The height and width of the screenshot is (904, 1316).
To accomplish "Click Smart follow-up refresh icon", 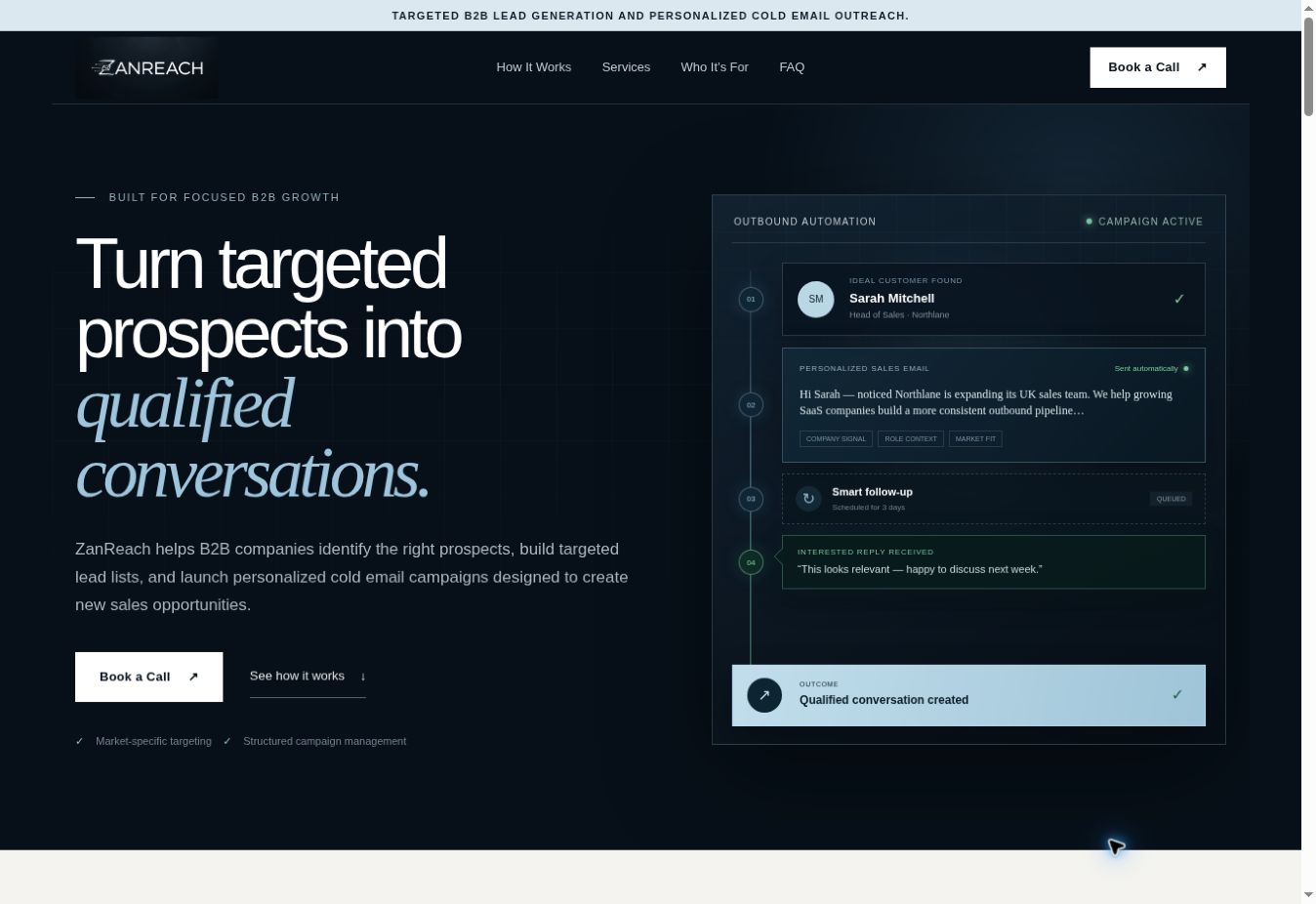I will point(808,499).
